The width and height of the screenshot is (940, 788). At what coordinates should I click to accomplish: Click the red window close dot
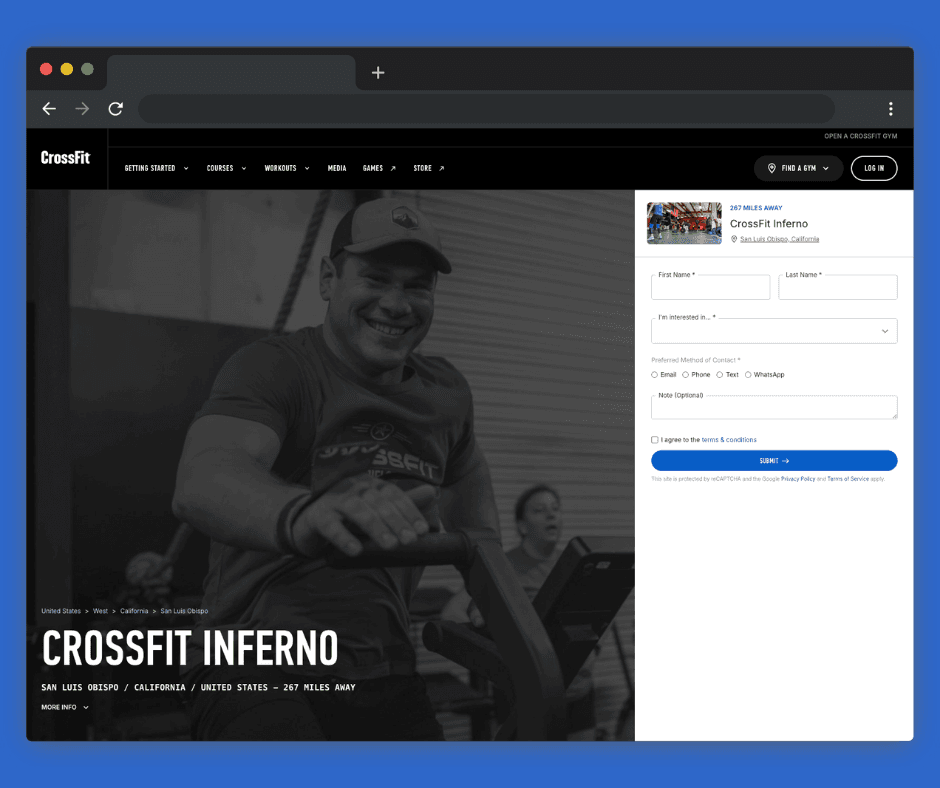46,69
